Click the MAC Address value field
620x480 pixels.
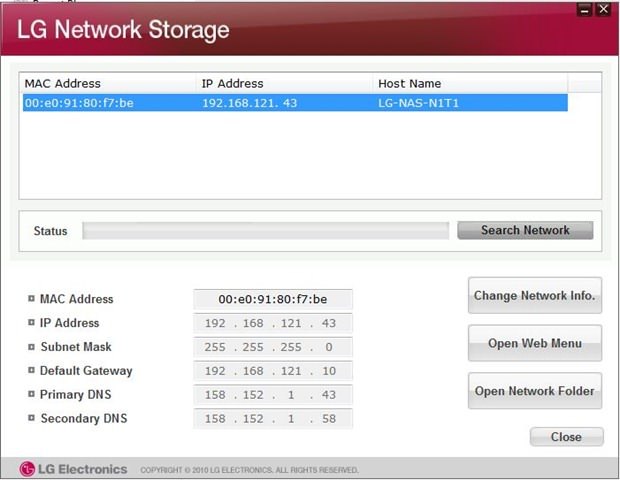point(273,299)
